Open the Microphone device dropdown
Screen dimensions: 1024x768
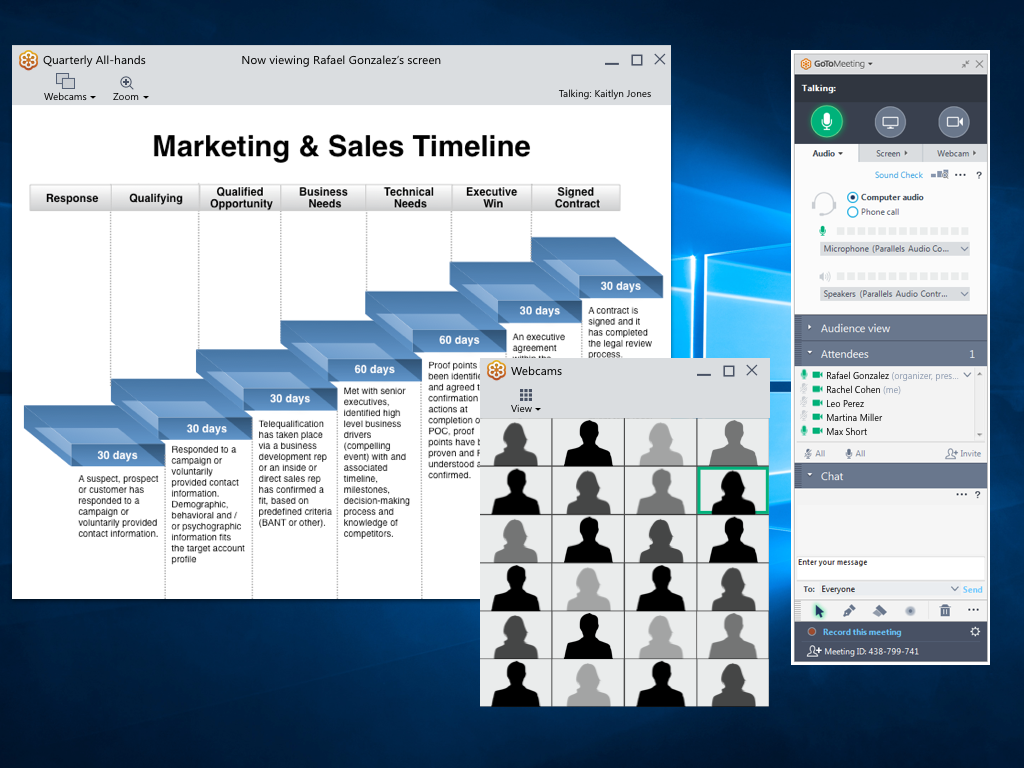pyautogui.click(x=894, y=249)
